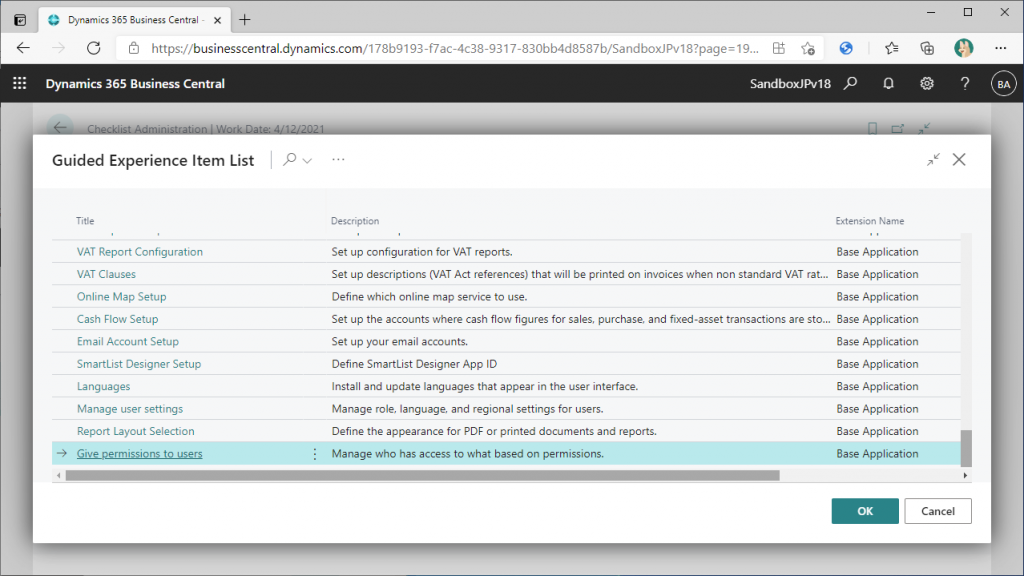This screenshot has width=1024, height=576.
Task: Collapse the dialog with the shrink arrows icon
Action: tap(933, 159)
